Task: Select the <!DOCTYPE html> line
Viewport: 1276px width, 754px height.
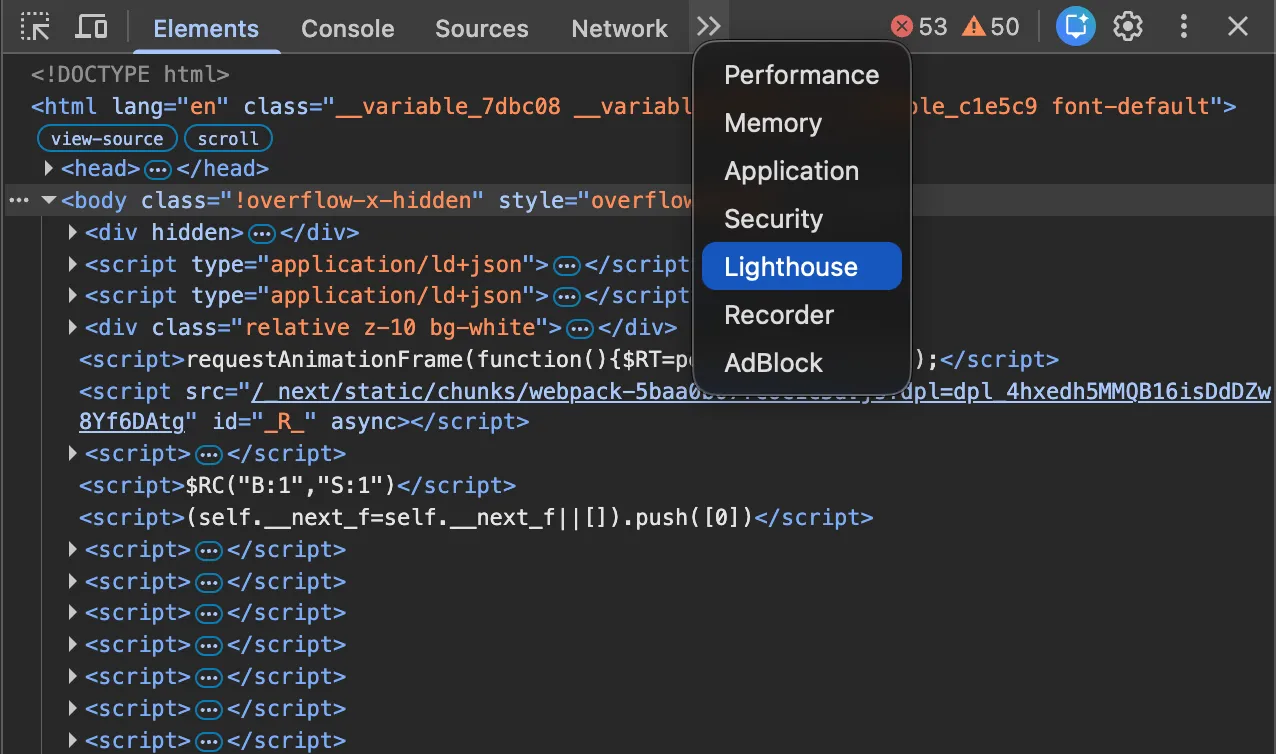Action: pos(130,74)
